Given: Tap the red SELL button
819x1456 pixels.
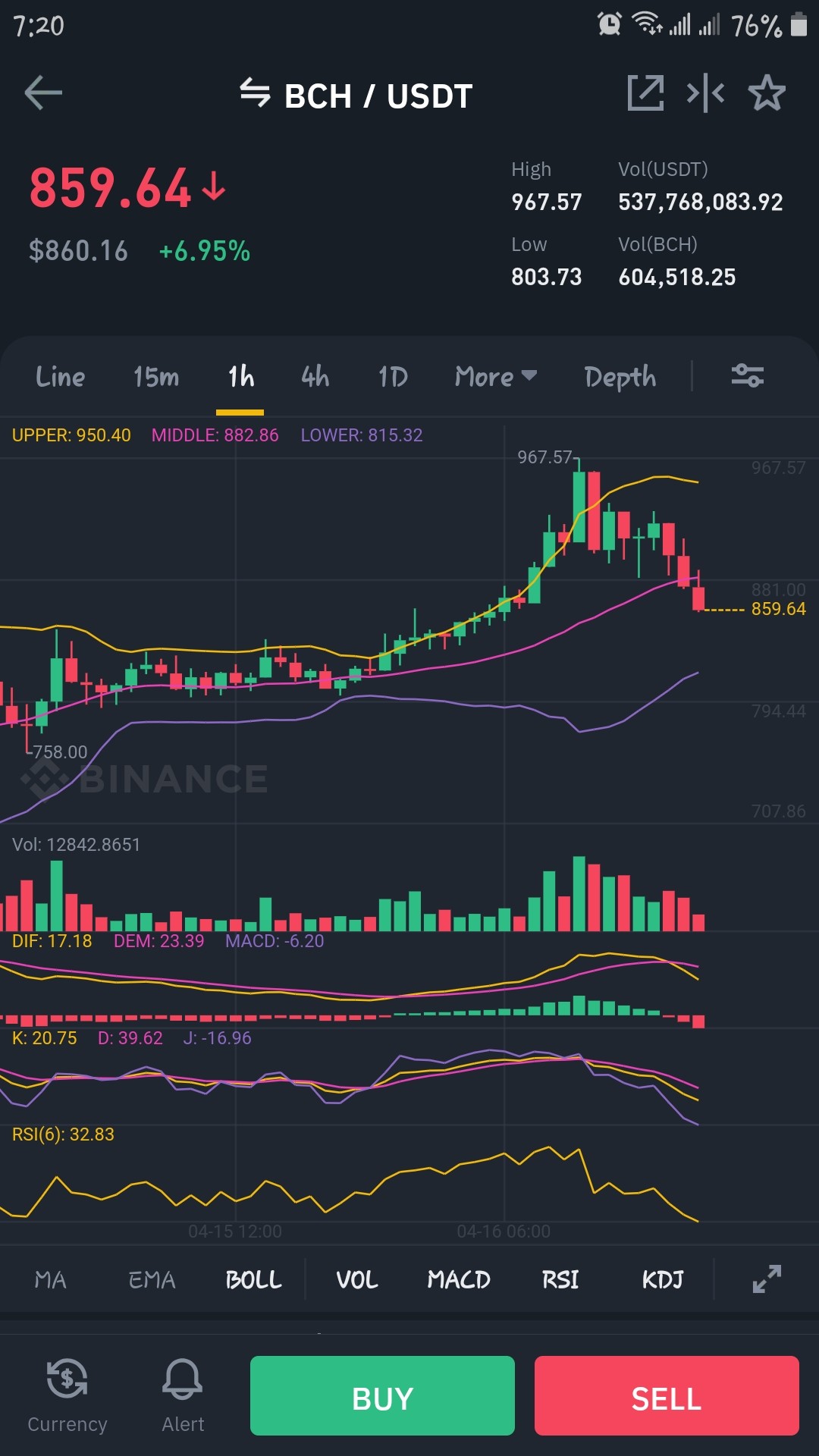Looking at the screenshot, I should pos(667,1396).
